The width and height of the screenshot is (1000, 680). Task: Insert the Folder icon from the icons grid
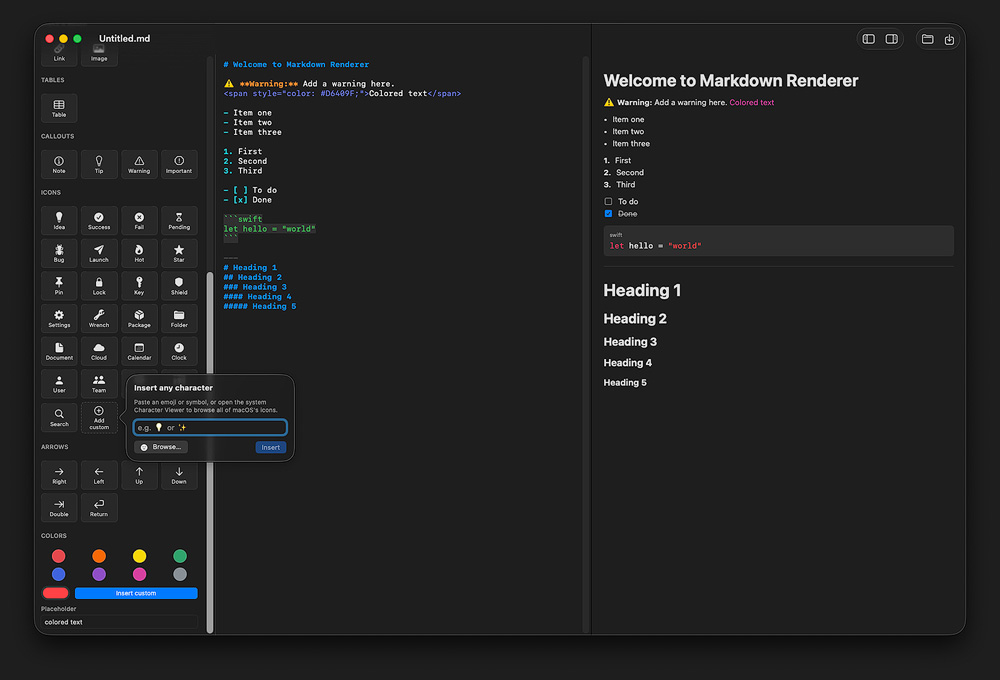[x=179, y=318]
